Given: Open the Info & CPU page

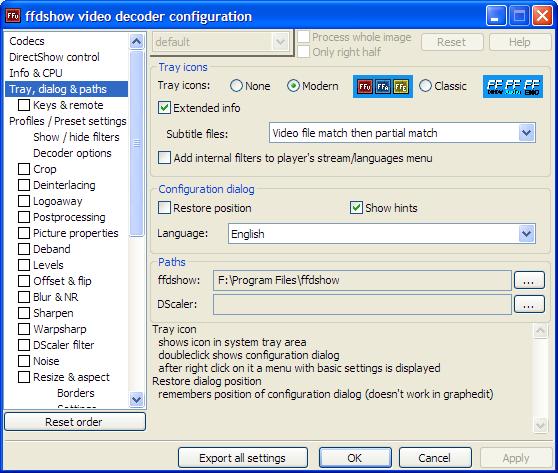Looking at the screenshot, I should (36, 73).
